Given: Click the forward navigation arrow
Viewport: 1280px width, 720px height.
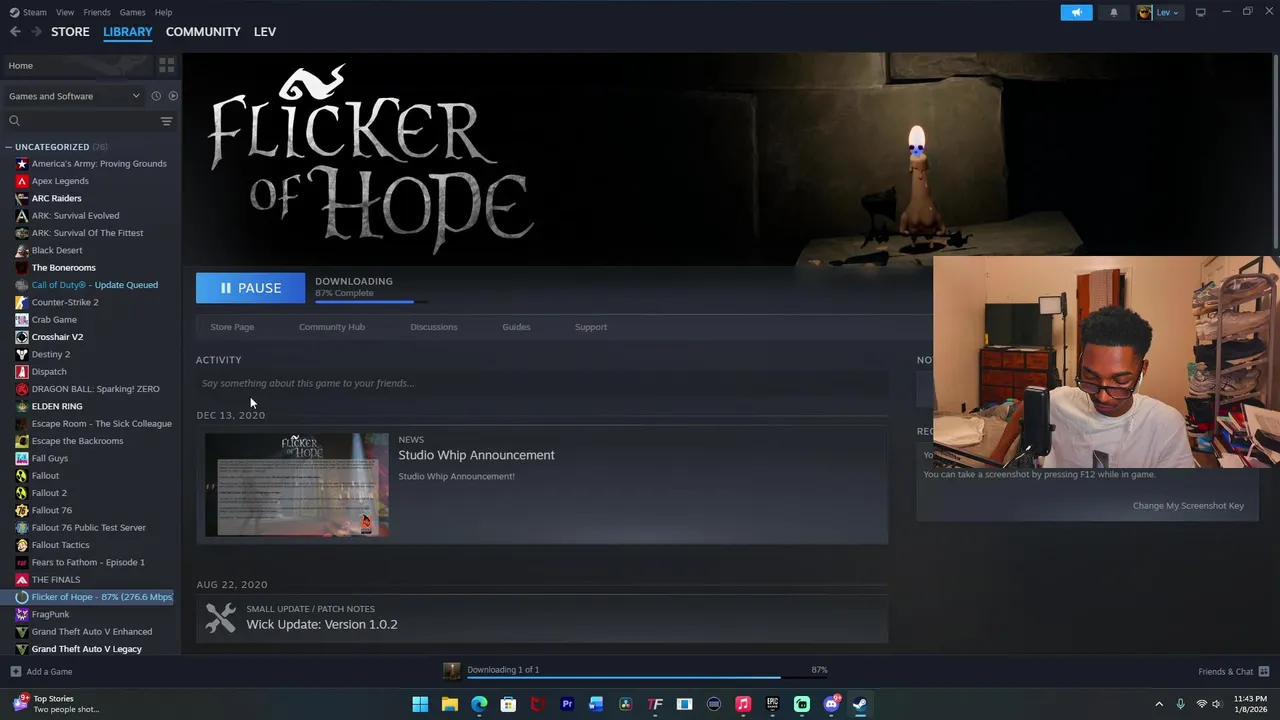Looking at the screenshot, I should [x=36, y=32].
